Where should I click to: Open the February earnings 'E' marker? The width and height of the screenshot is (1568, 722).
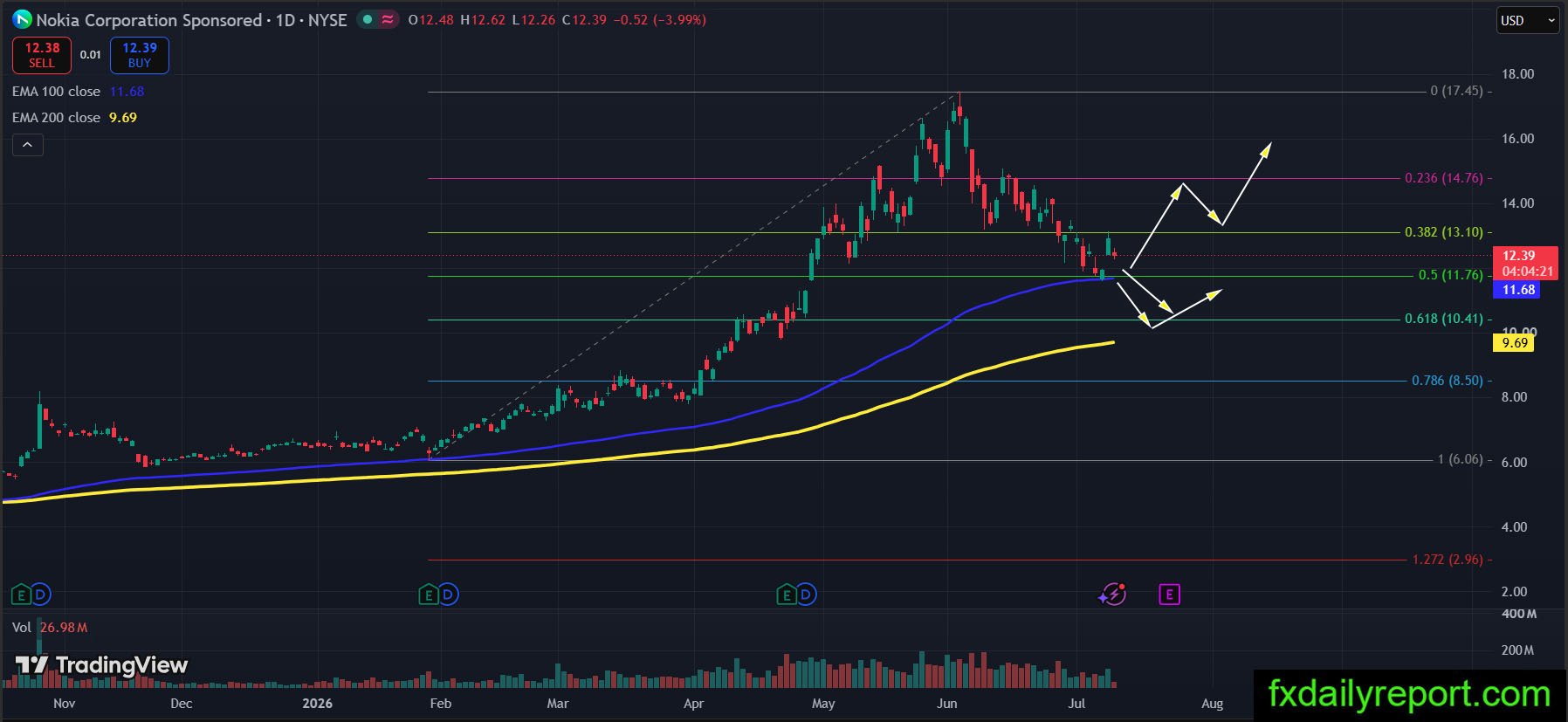coord(428,595)
